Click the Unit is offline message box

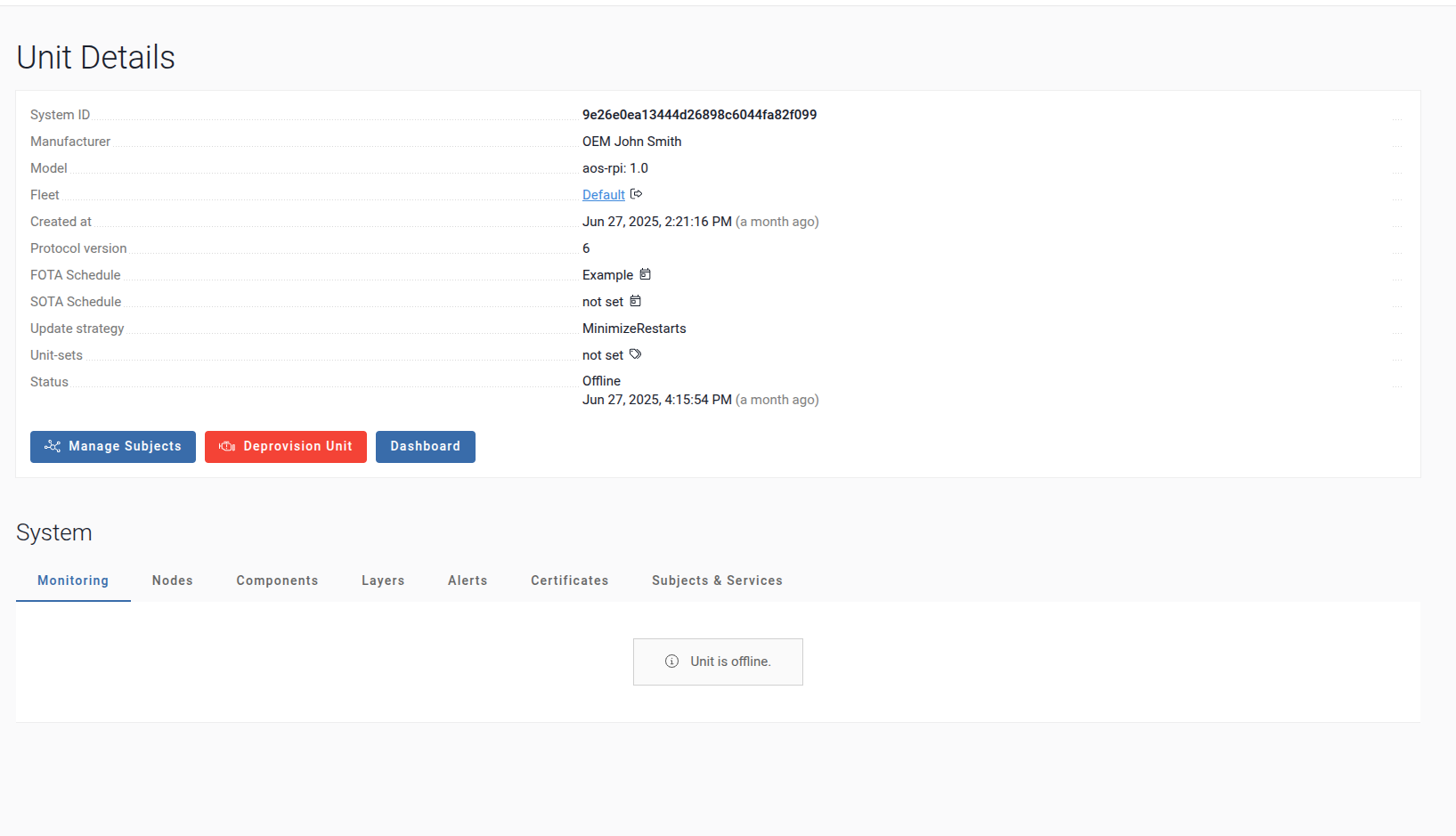(718, 661)
